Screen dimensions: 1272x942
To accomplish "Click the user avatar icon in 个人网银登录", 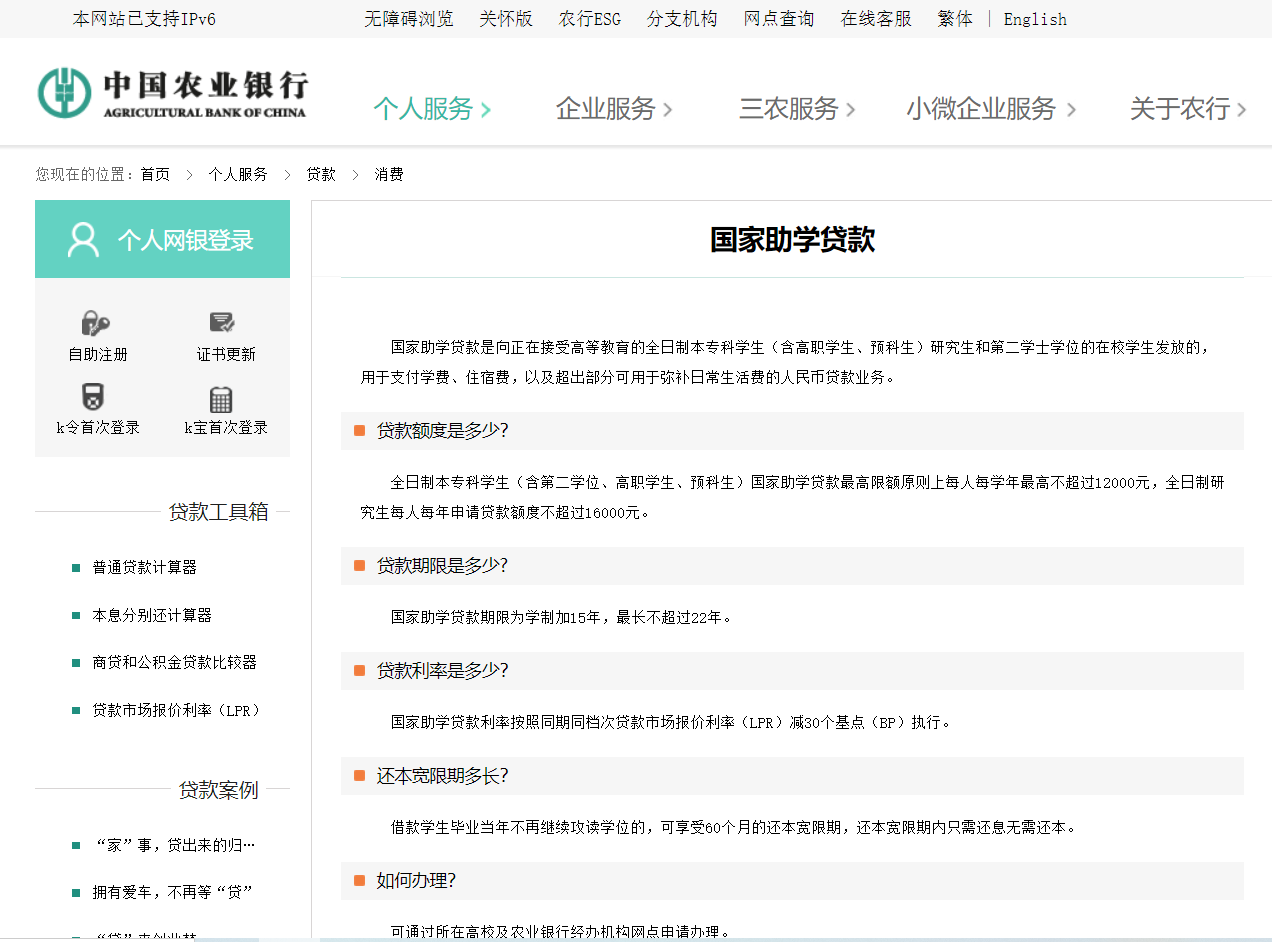I will [84, 240].
